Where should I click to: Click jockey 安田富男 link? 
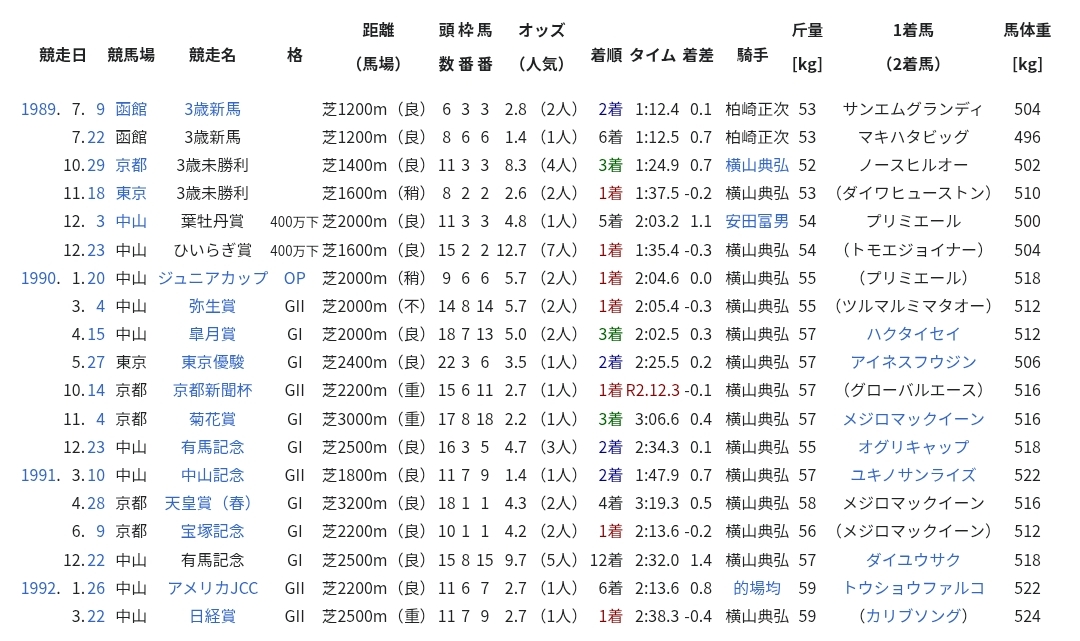coord(757,221)
